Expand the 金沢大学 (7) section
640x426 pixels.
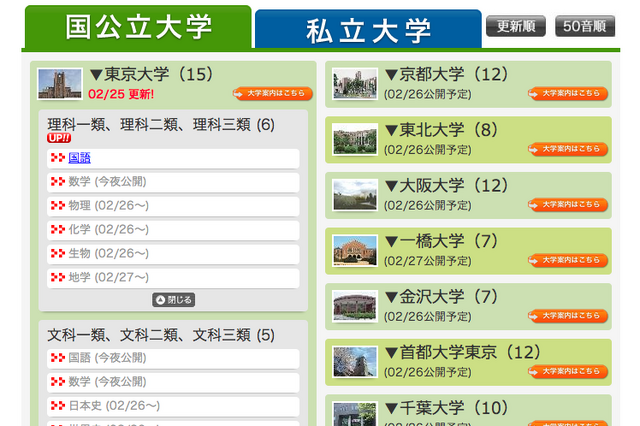point(441,297)
